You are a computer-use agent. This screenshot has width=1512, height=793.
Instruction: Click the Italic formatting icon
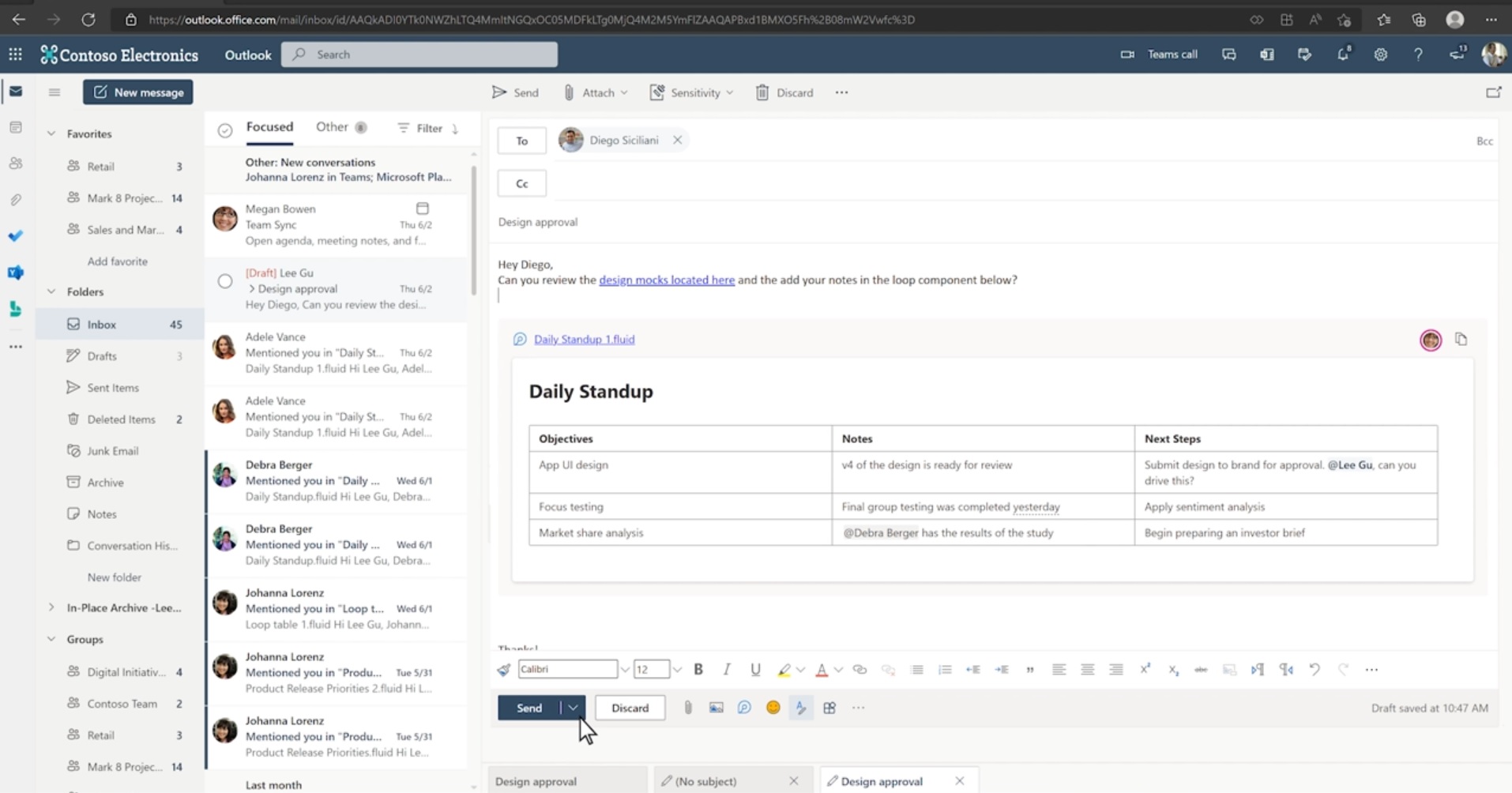coord(727,670)
